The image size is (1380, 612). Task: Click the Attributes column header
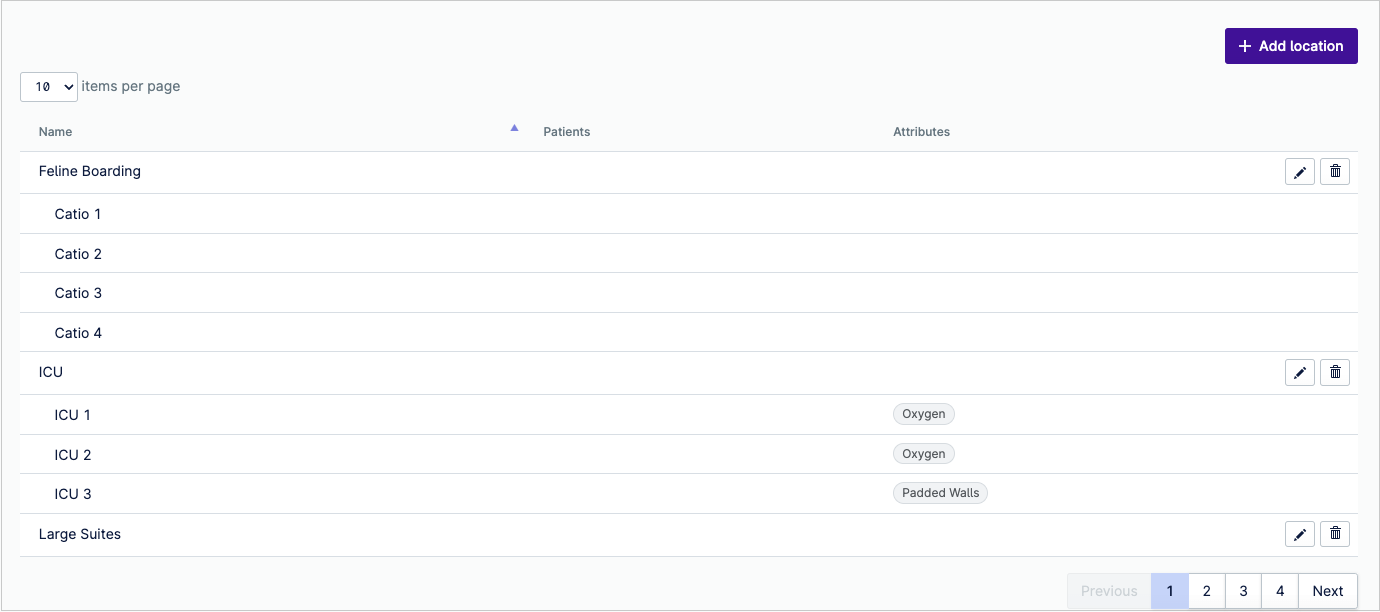point(921,132)
